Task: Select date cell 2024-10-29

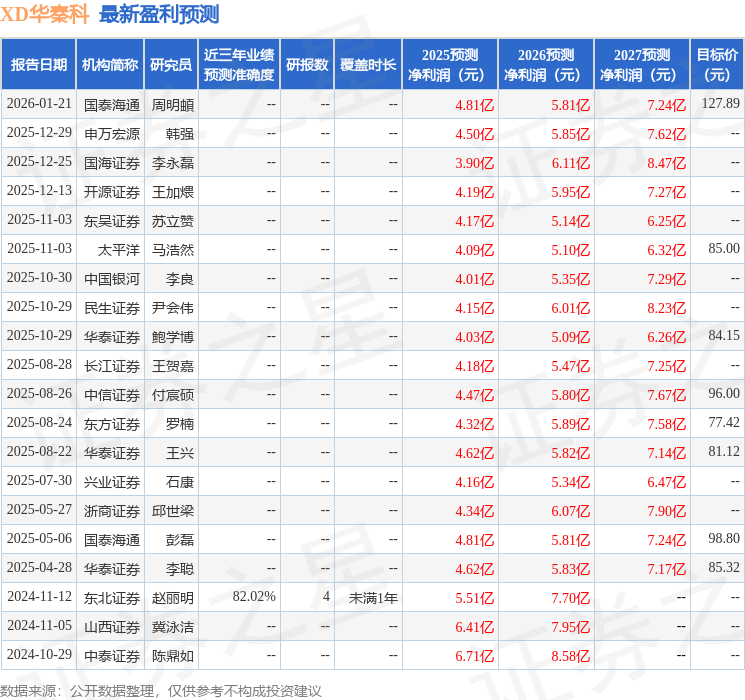Action: coord(39,654)
